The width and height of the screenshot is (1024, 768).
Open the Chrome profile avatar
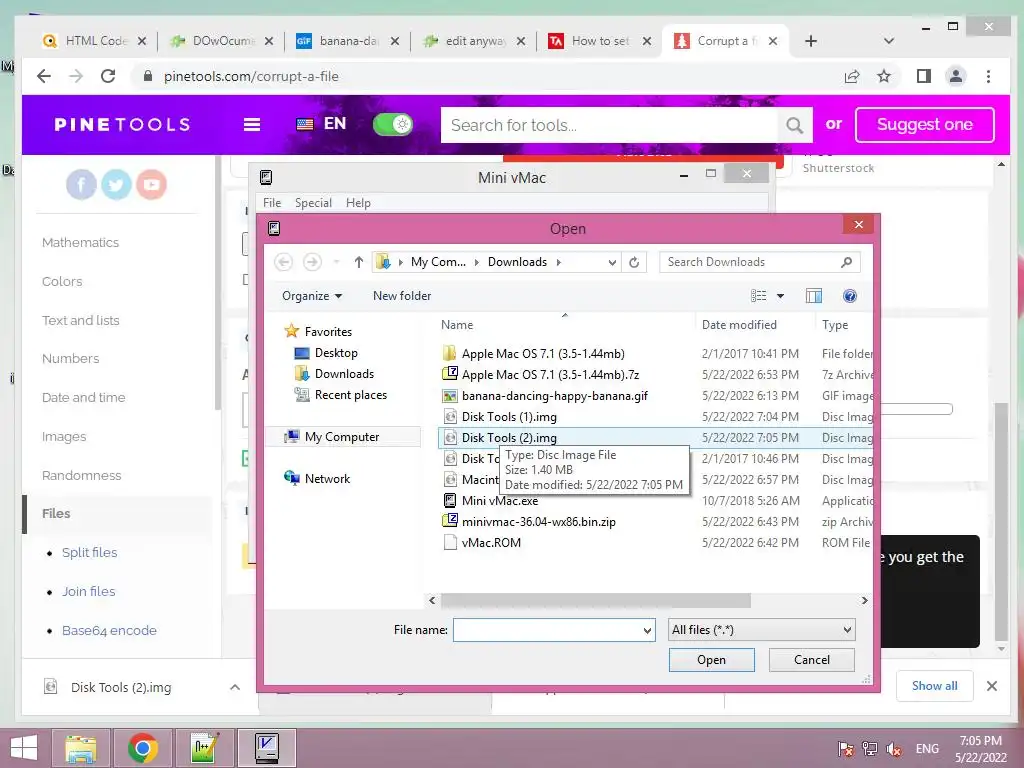pos(955,76)
